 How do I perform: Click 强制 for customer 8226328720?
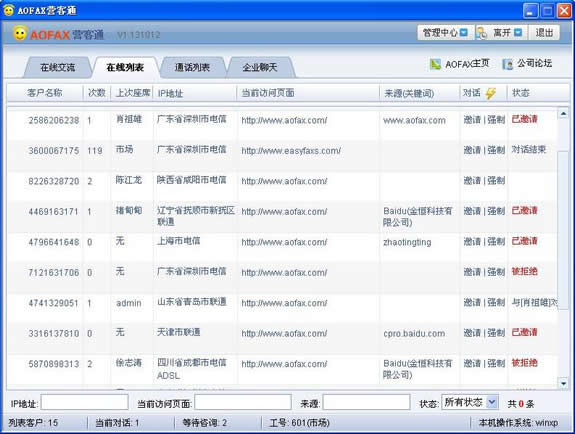click(x=496, y=180)
